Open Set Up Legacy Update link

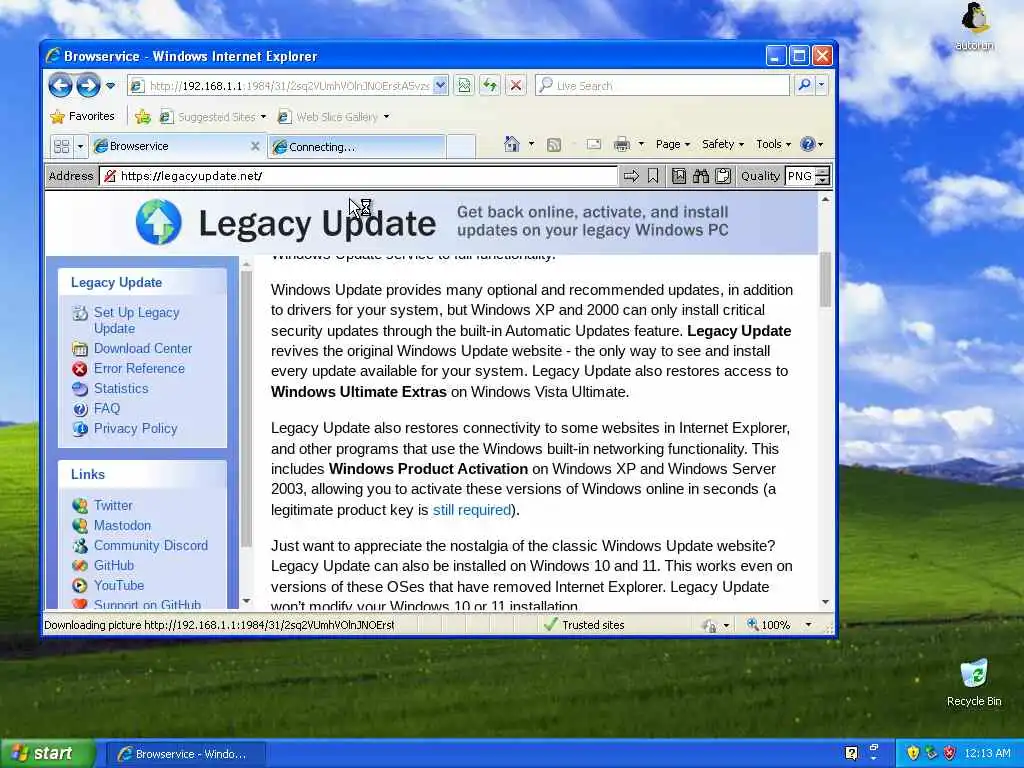tap(136, 320)
